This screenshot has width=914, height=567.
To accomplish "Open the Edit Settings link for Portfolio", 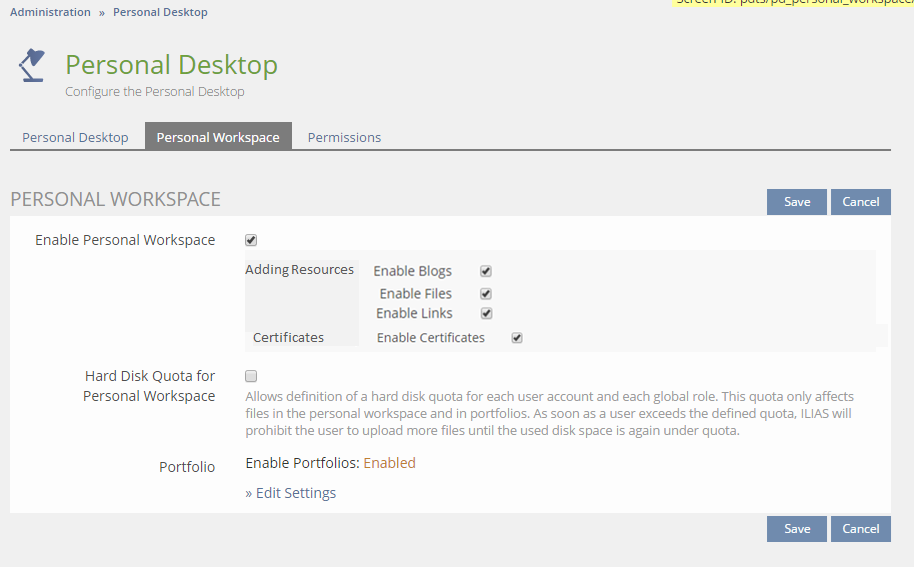I will tap(291, 493).
